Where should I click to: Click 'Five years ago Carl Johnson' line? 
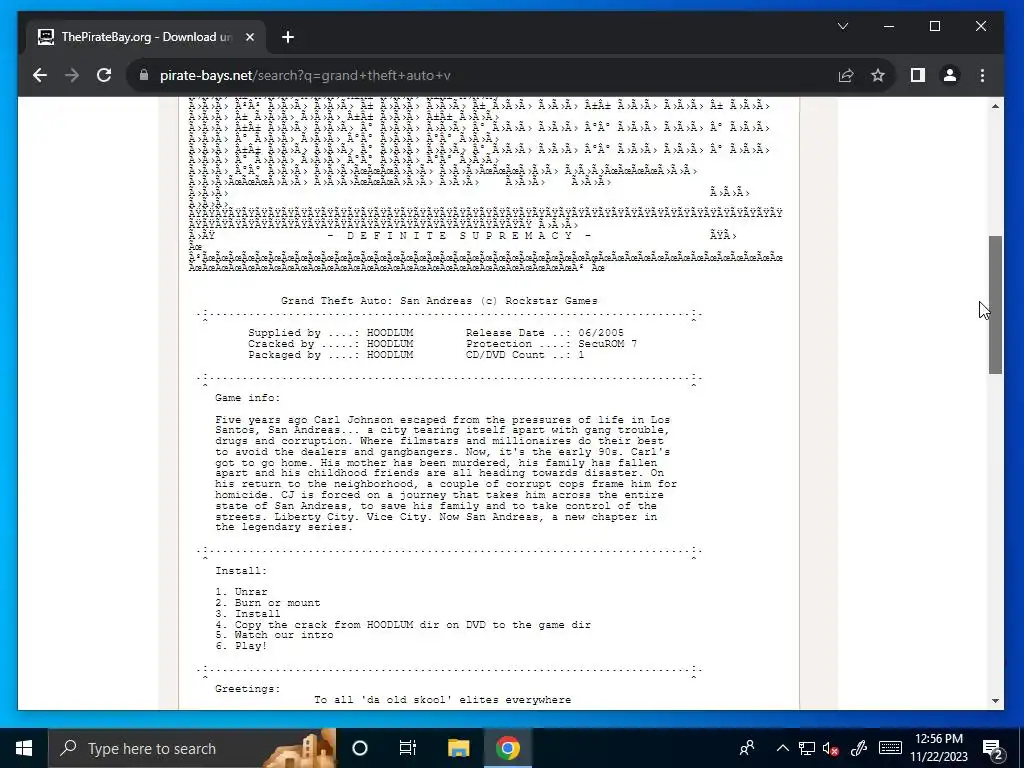point(443,420)
